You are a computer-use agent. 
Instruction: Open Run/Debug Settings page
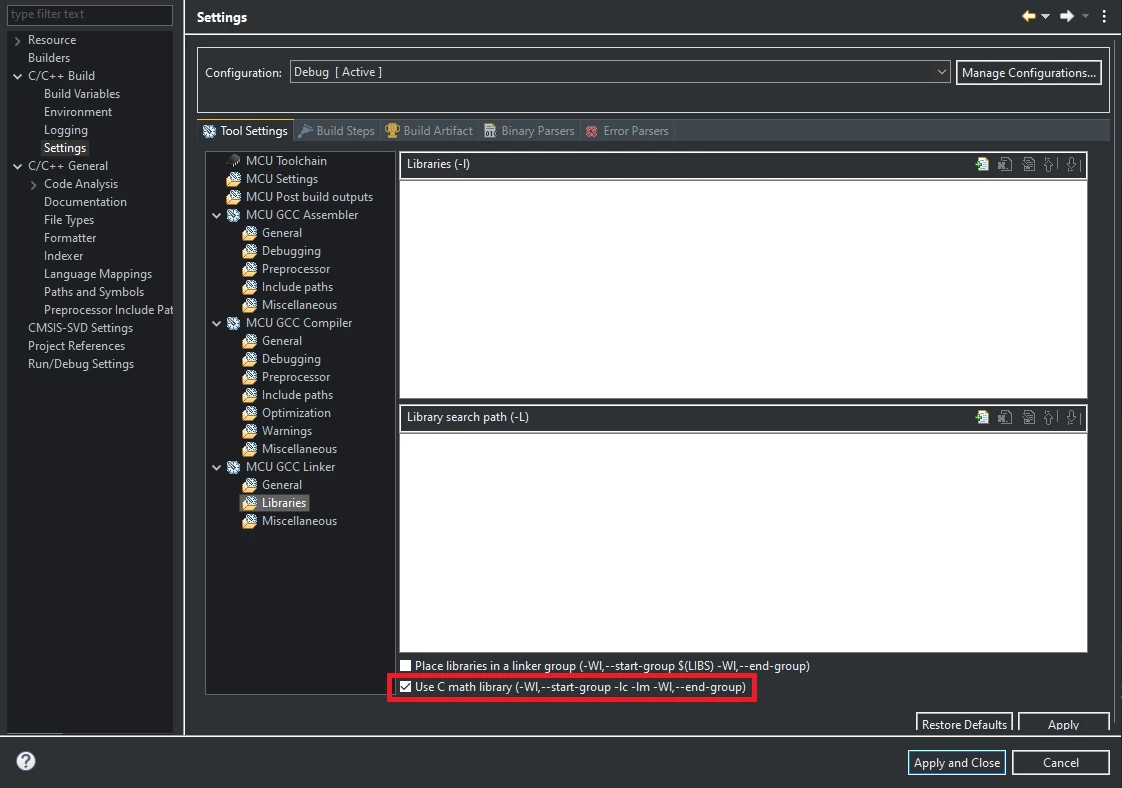tap(81, 364)
